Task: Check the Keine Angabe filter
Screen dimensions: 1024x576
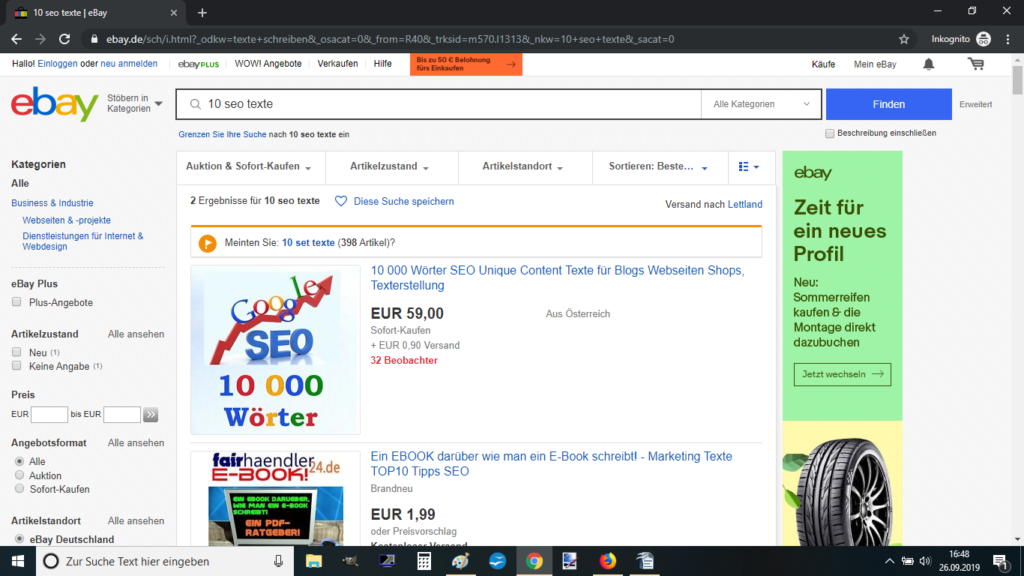Action: pos(16,366)
